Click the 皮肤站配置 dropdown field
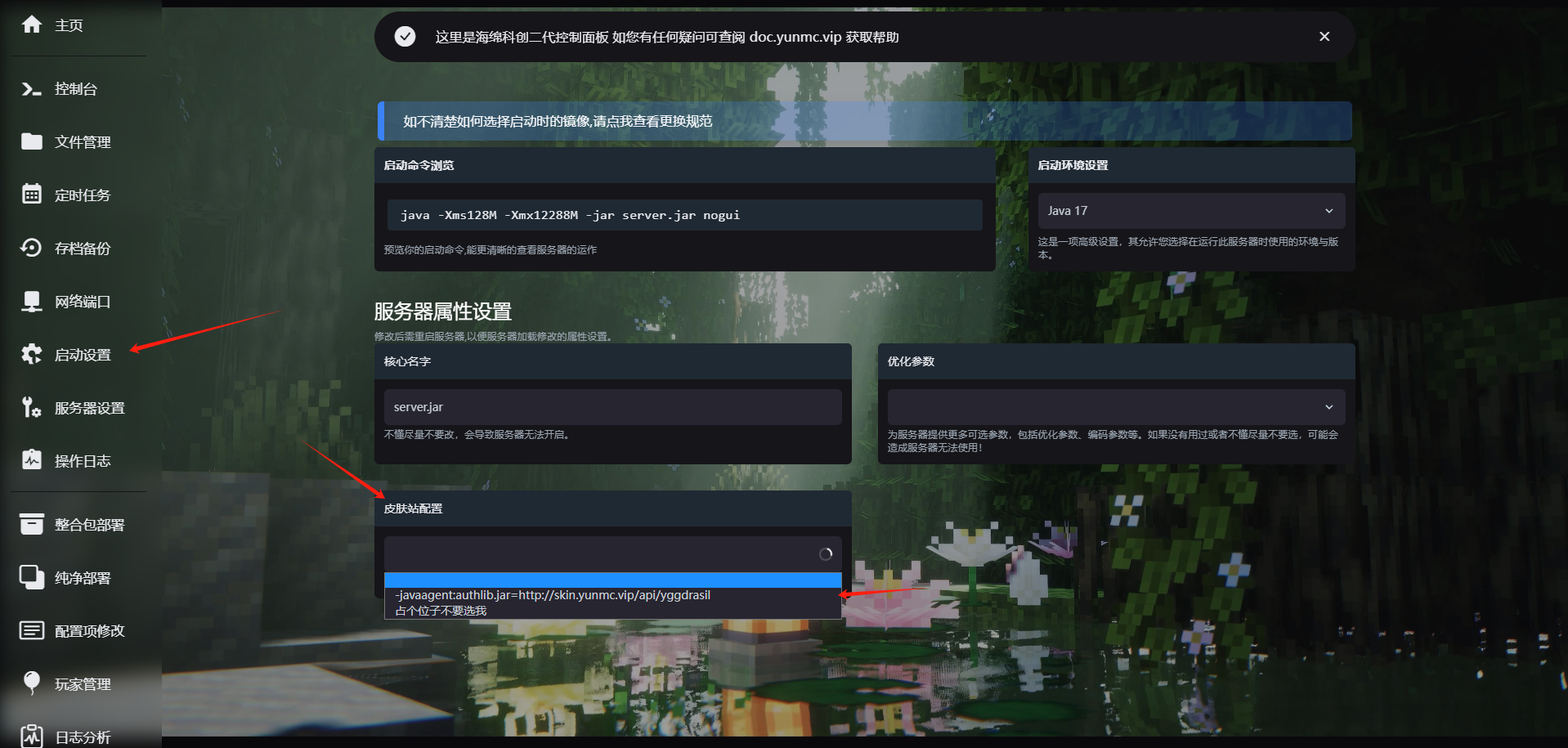1568x748 pixels. pyautogui.click(x=612, y=554)
